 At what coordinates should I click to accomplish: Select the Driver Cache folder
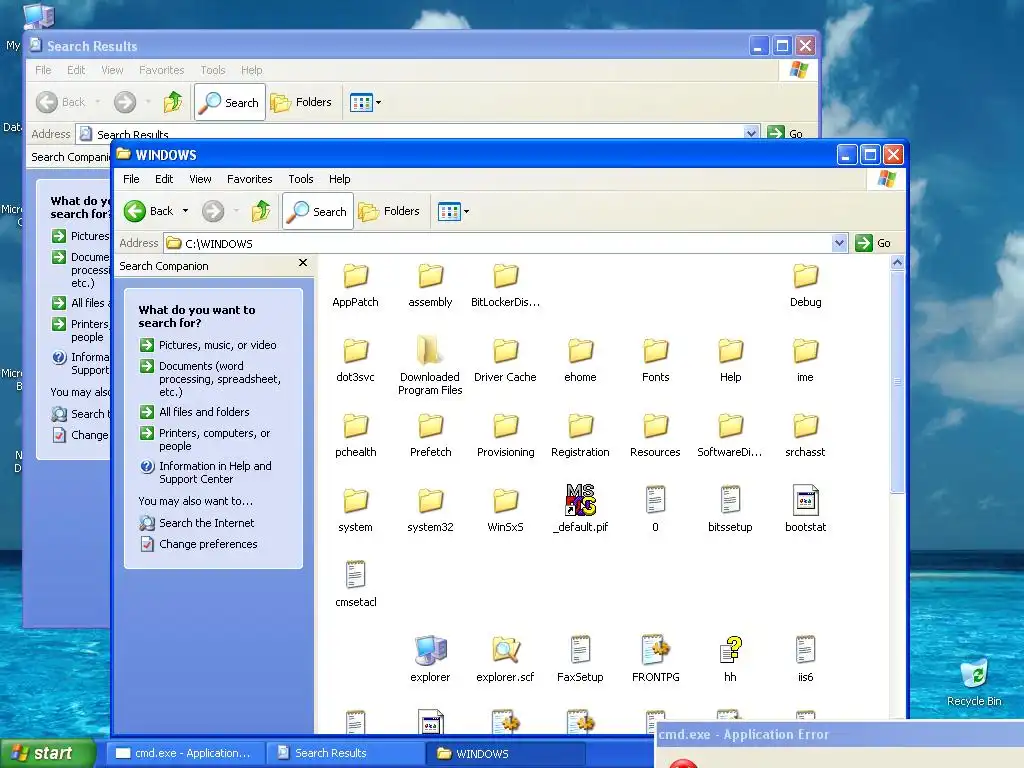(x=505, y=361)
